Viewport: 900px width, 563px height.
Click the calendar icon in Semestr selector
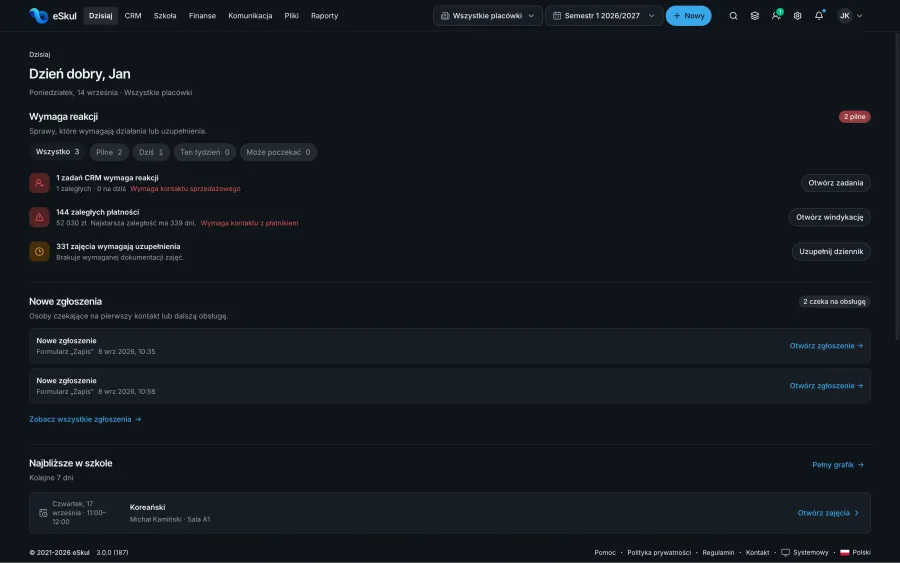click(x=556, y=16)
